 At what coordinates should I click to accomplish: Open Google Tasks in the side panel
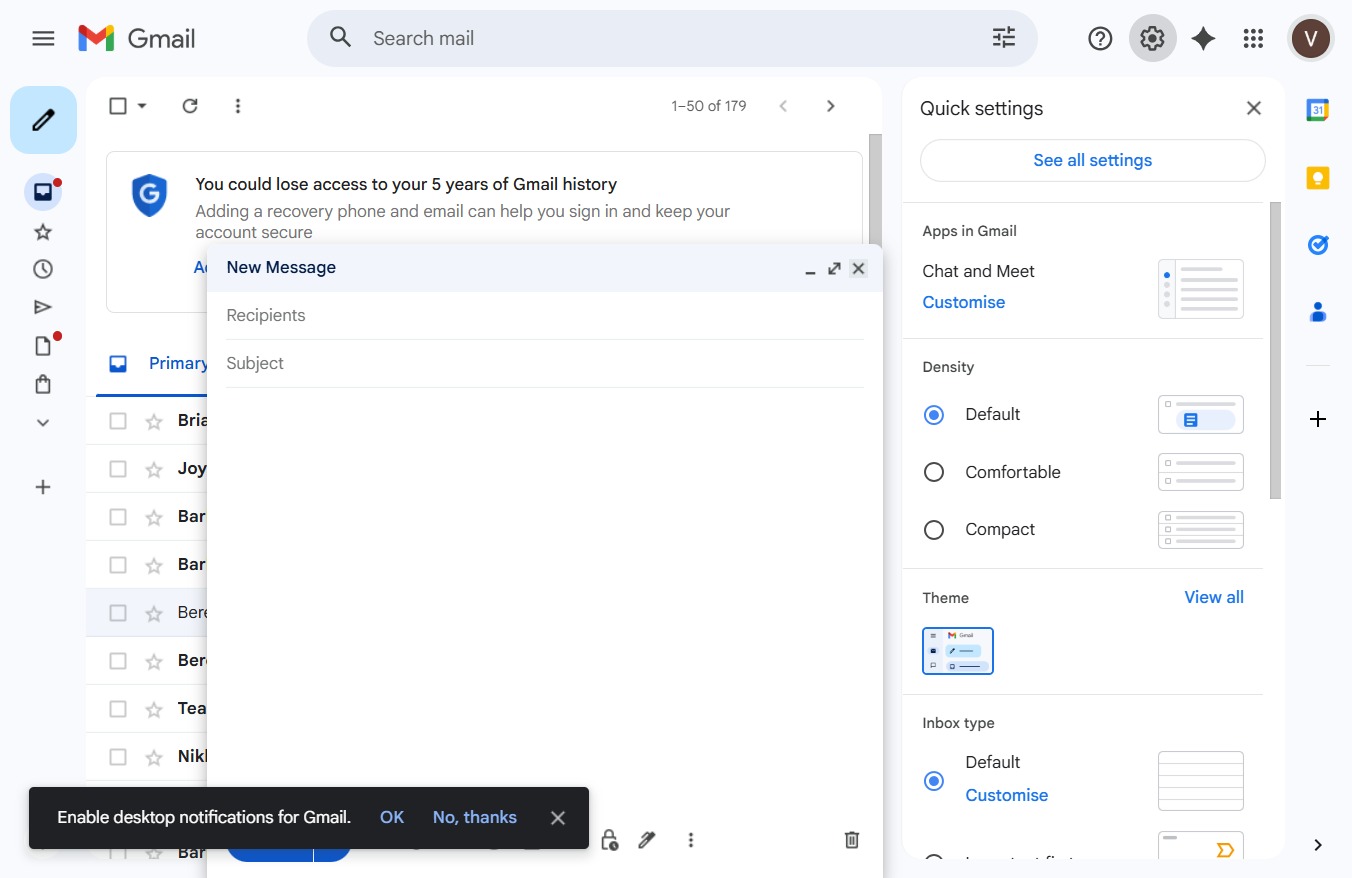[1318, 245]
